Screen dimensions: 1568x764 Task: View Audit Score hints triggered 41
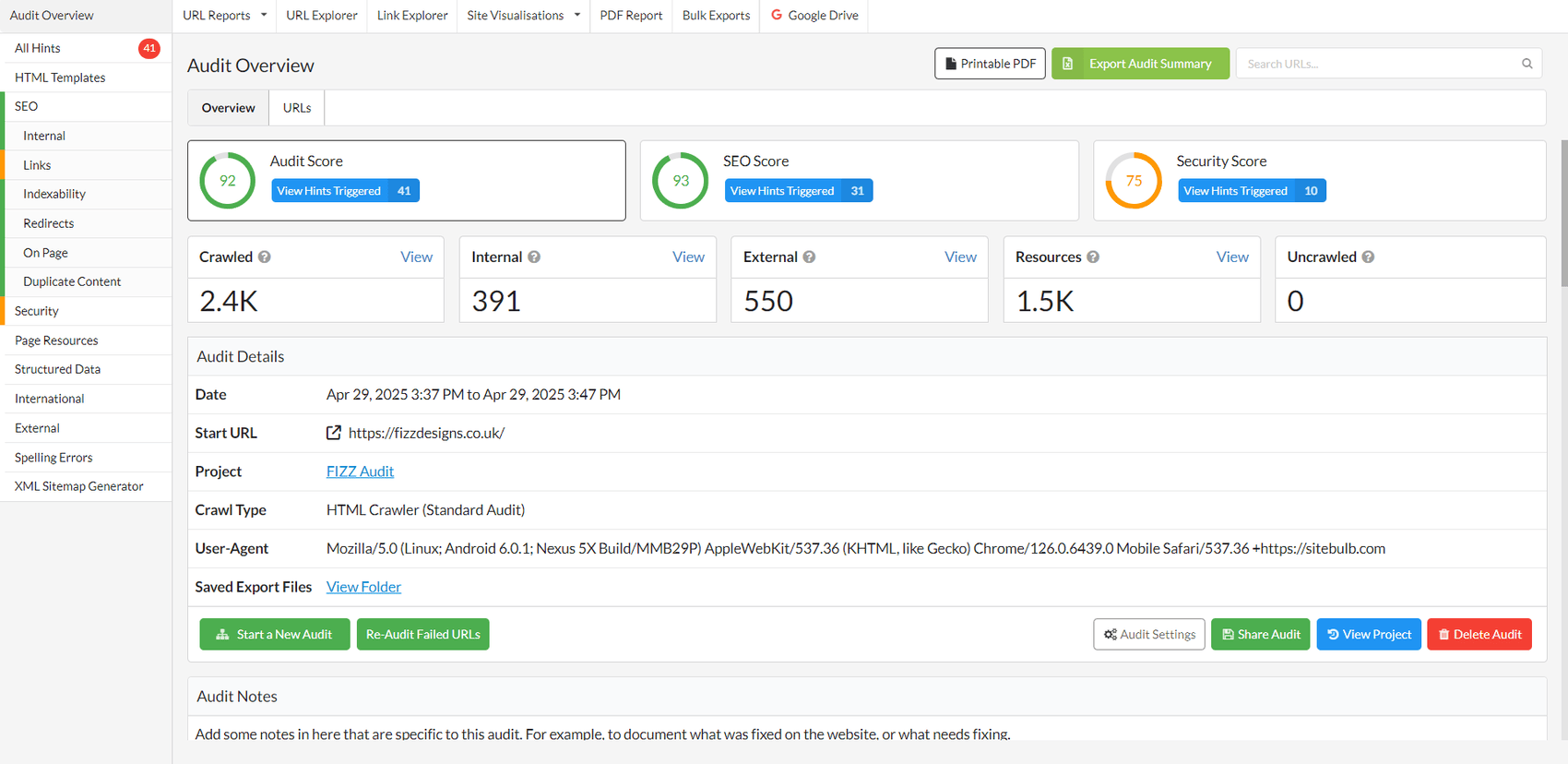pos(345,191)
